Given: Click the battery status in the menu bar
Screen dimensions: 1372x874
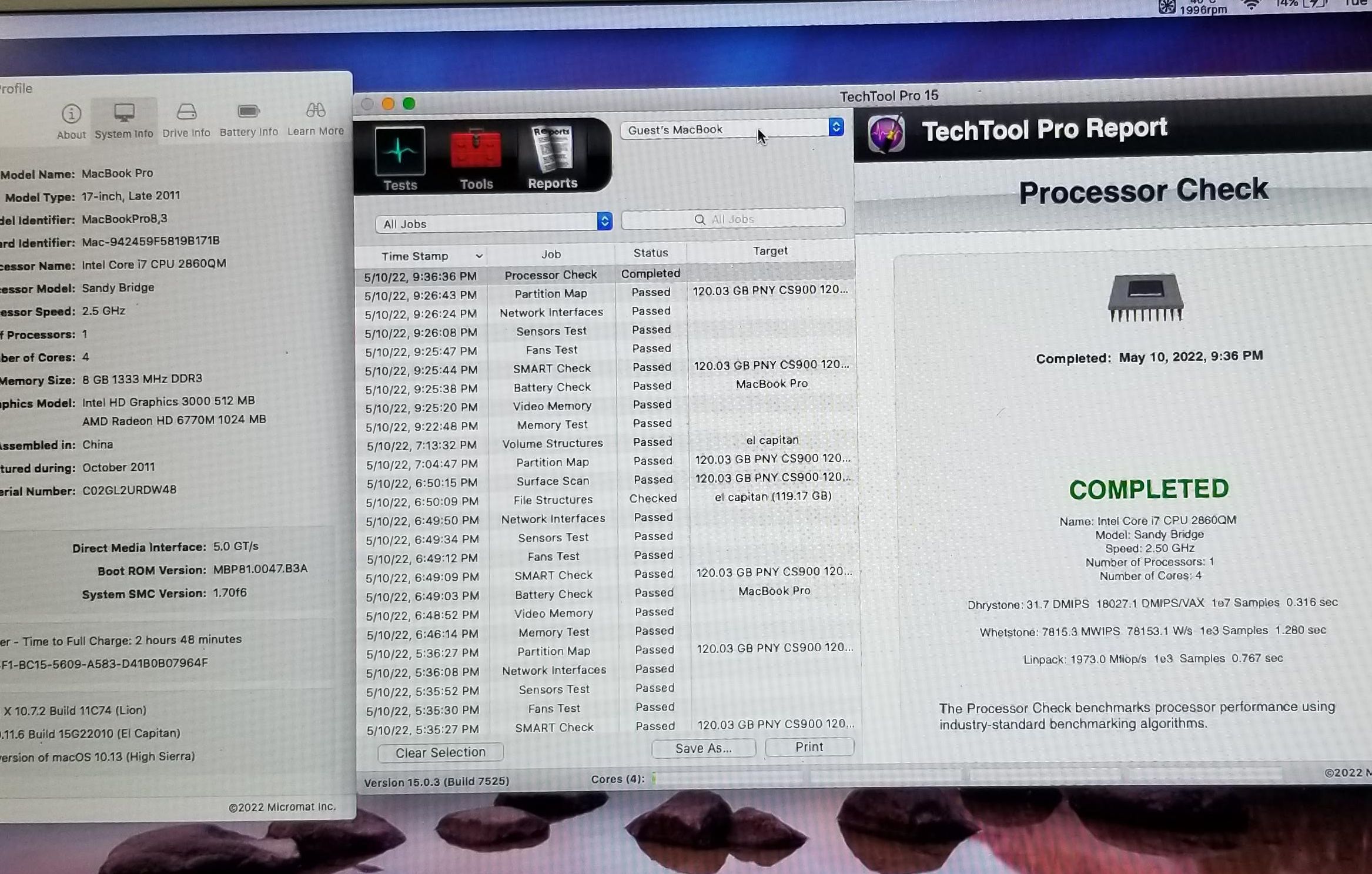Looking at the screenshot, I should (1301, 4).
